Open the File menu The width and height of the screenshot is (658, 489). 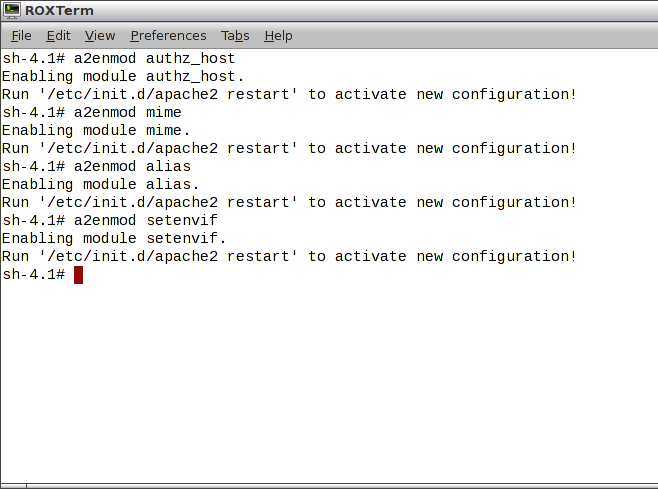(x=21, y=36)
